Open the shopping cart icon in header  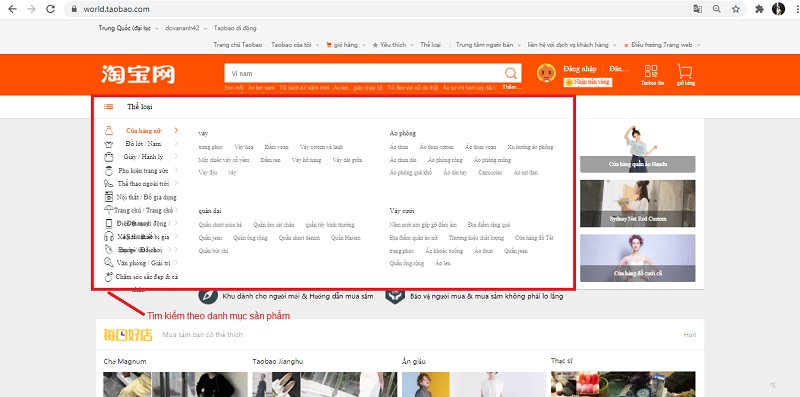point(684,70)
